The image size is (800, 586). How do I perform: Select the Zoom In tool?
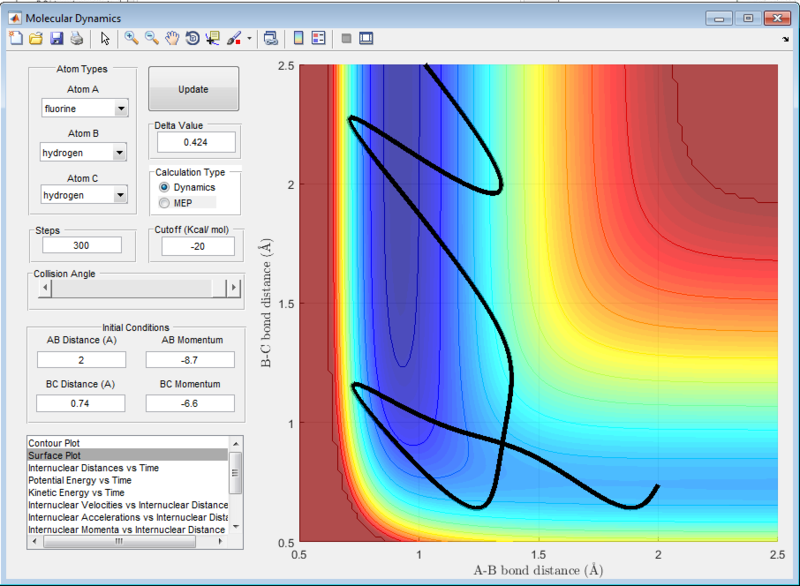coord(130,38)
